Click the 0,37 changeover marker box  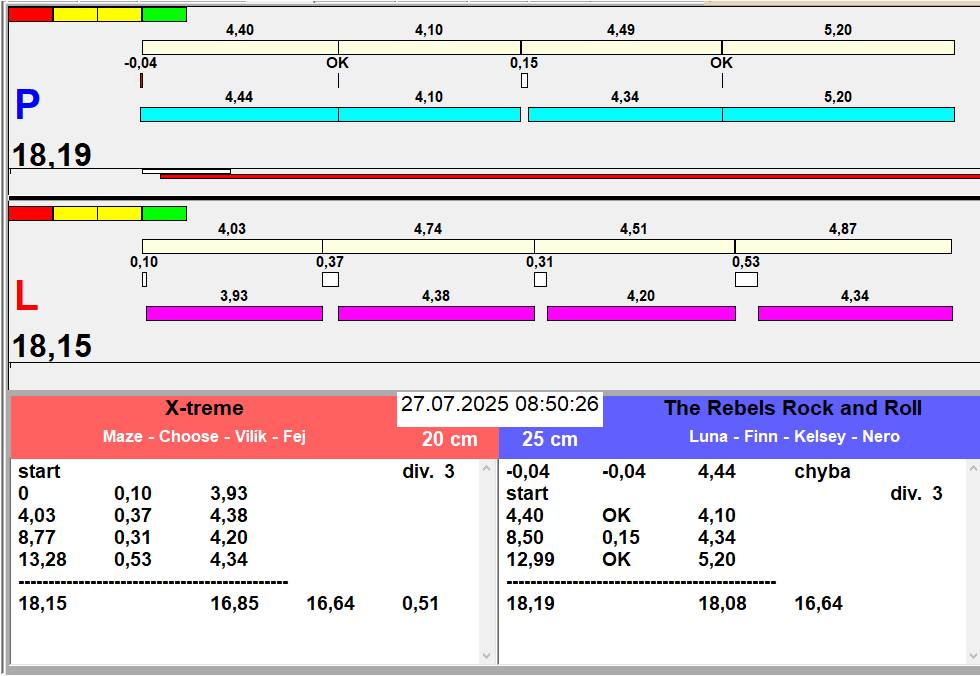tap(330, 280)
